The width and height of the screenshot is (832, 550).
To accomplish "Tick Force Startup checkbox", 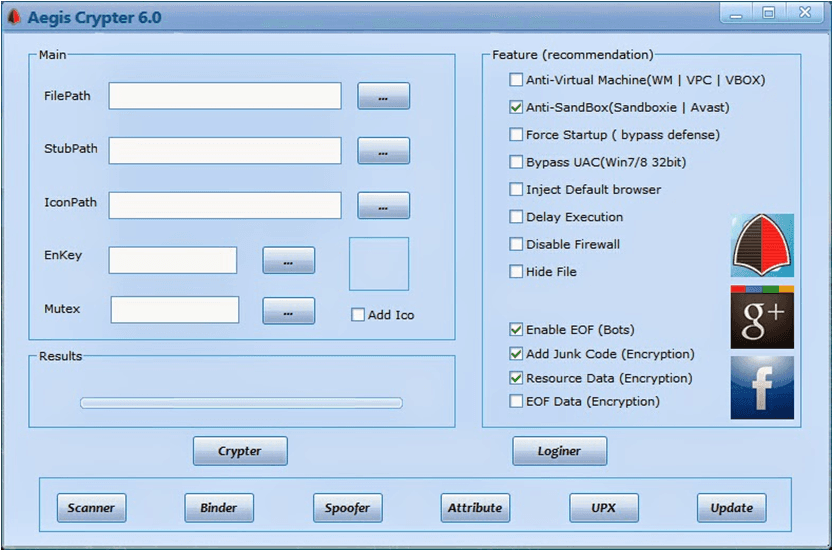I will 516,134.
